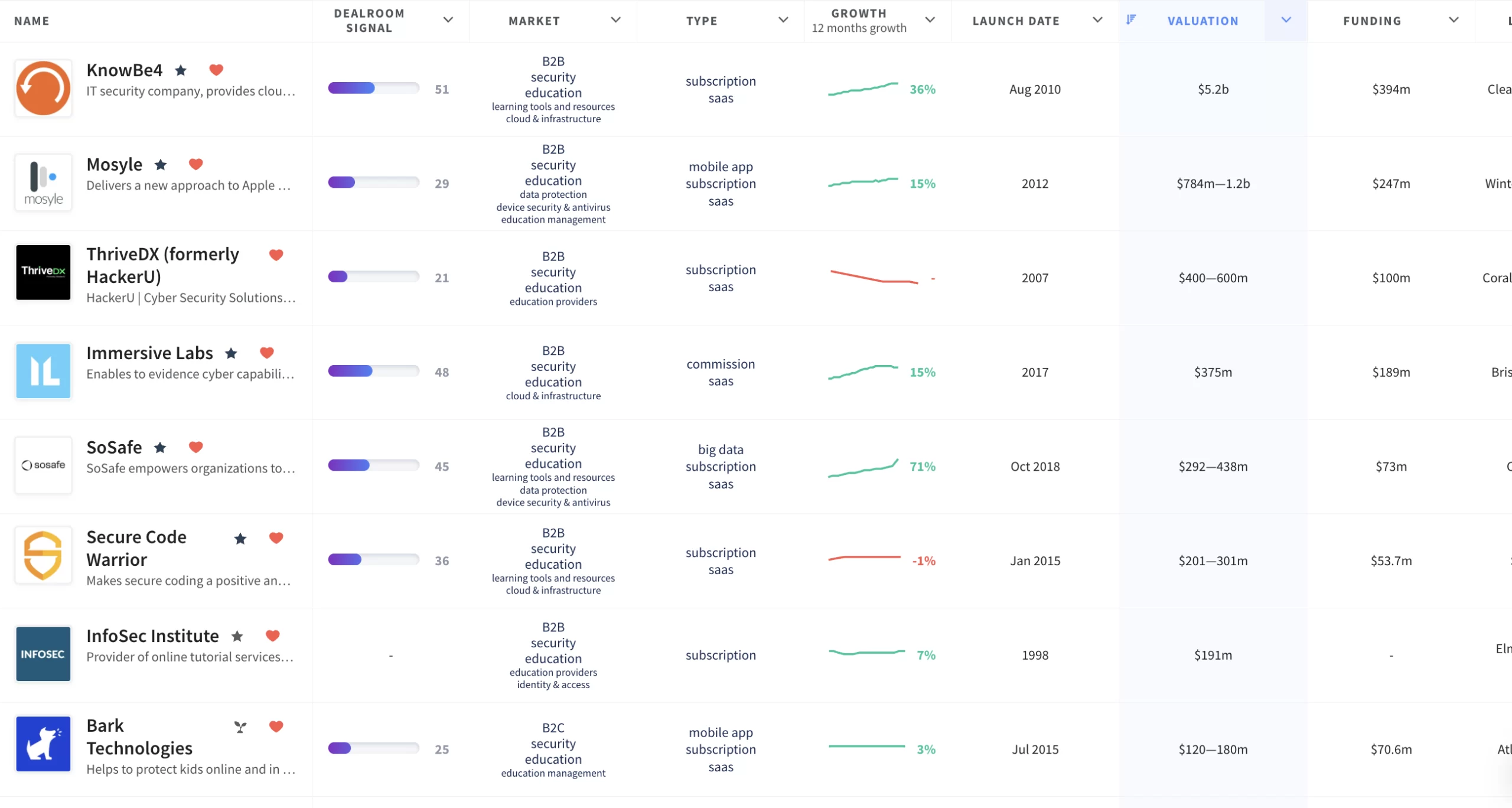Toggle the Immersive Labs heart favorite
This screenshot has height=808, width=1512.
tap(266, 353)
